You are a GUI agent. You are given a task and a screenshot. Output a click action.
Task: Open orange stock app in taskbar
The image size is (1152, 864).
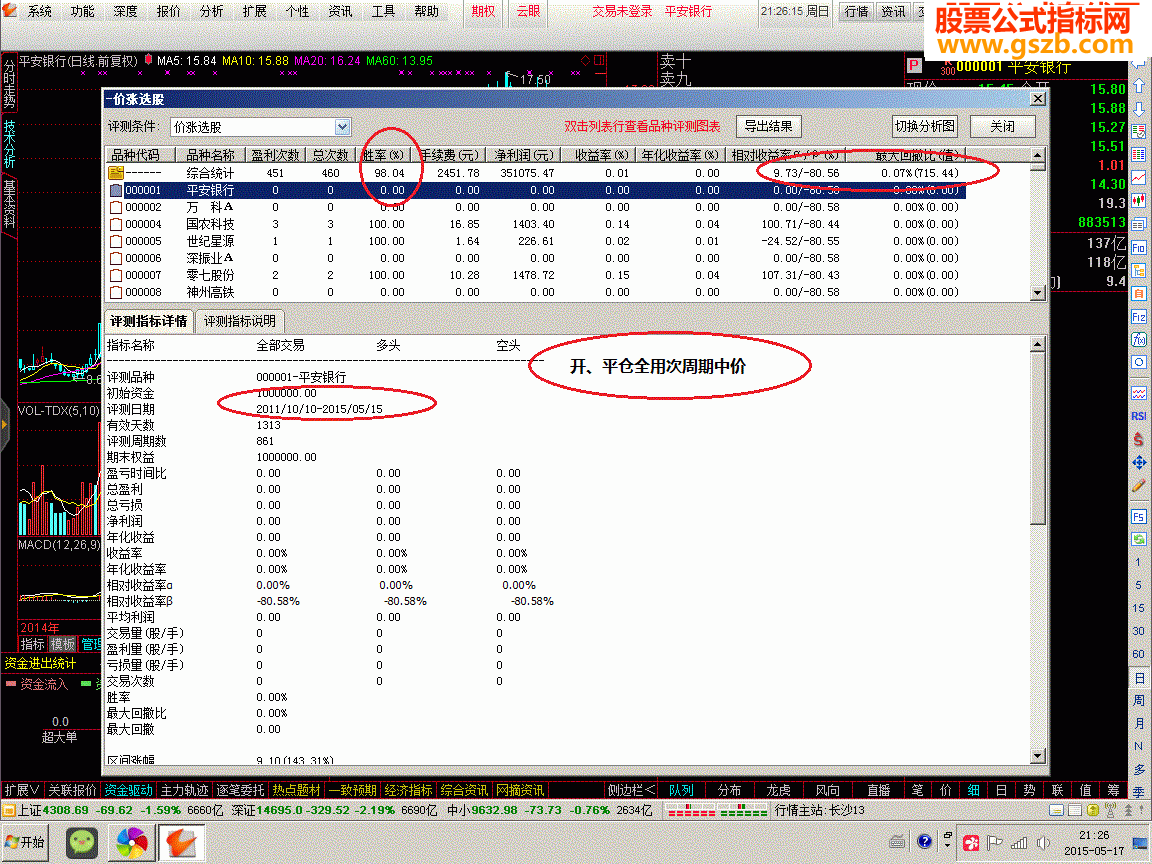[181, 843]
